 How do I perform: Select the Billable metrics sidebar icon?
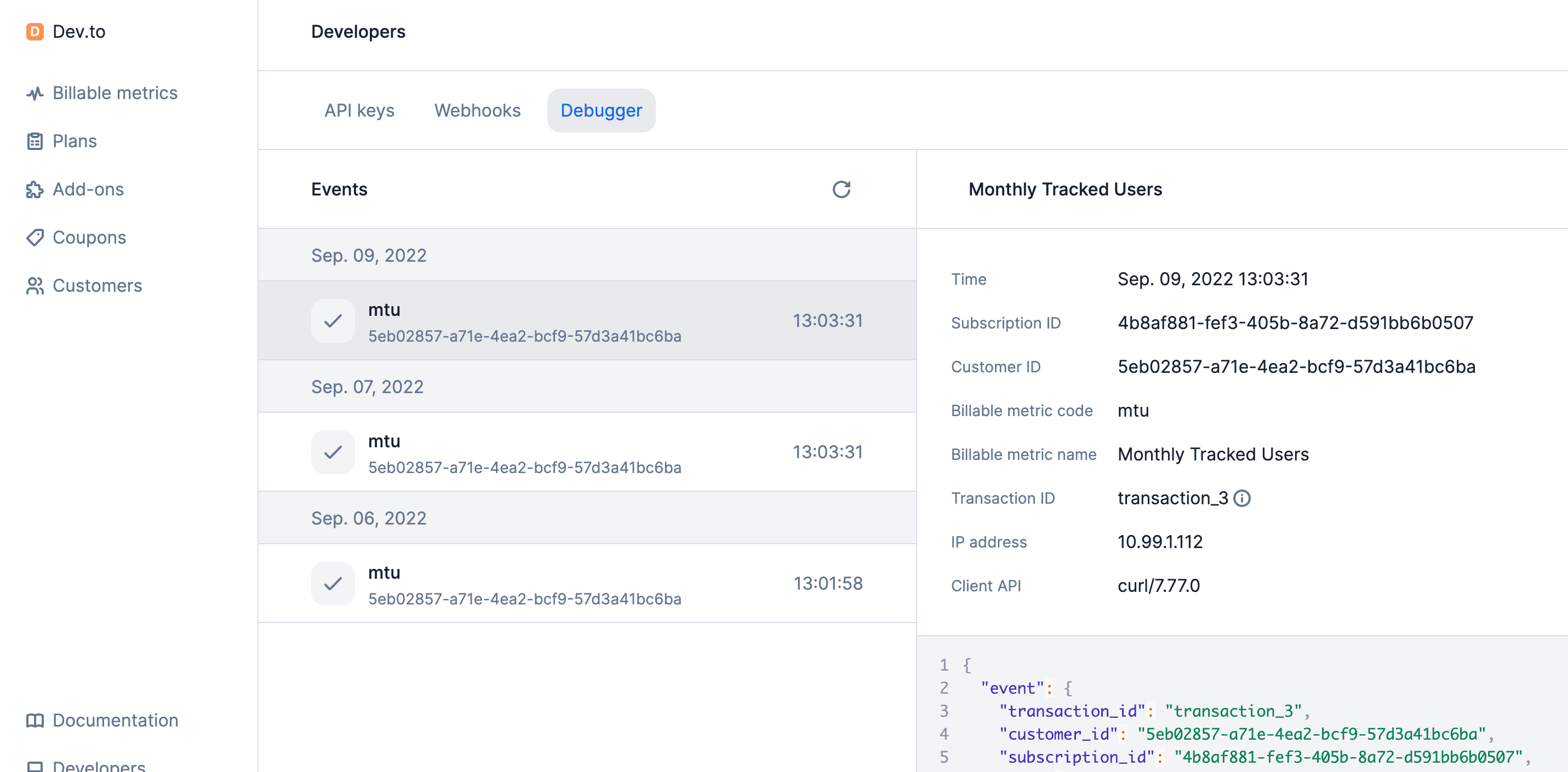tap(35, 93)
